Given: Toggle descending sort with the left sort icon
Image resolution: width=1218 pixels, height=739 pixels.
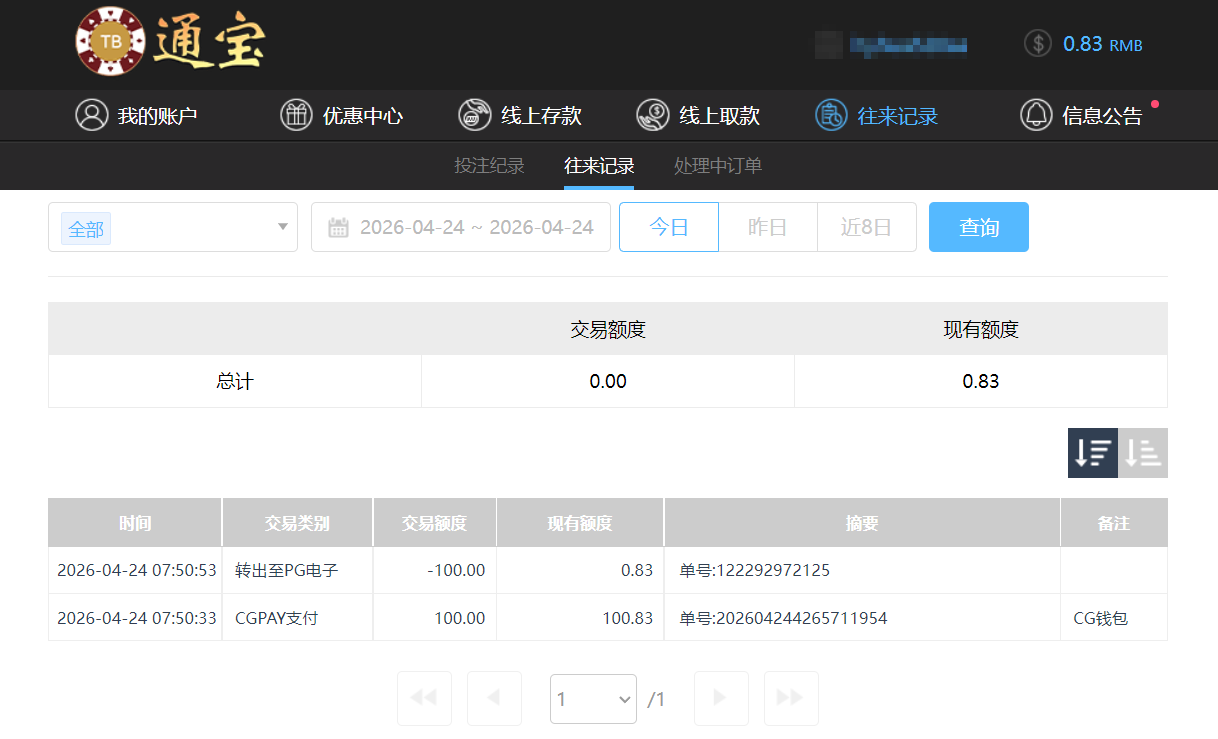Looking at the screenshot, I should coord(1092,453).
